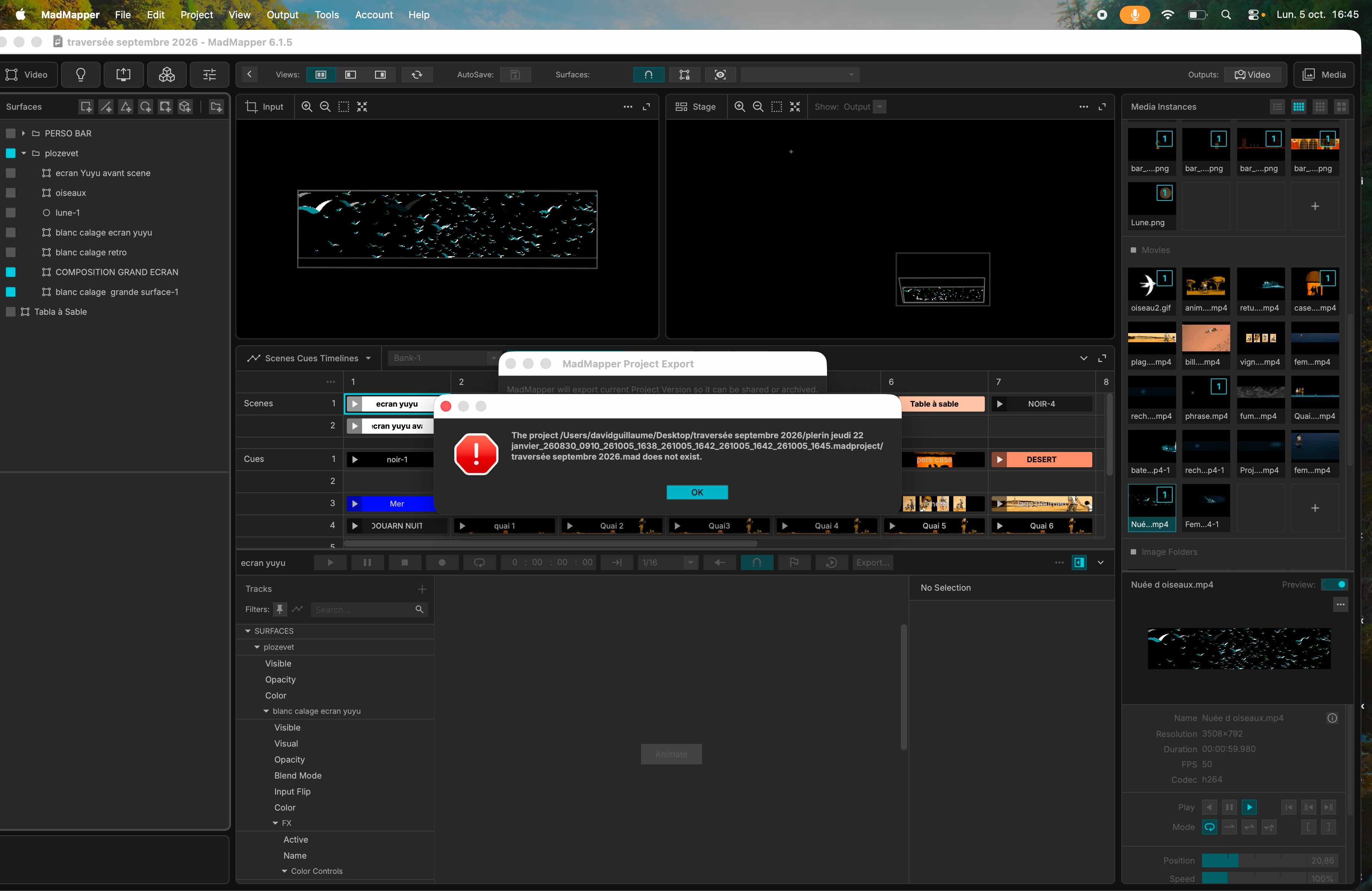The image size is (1372, 891).
Task: Click OK in the error dialog
Action: pyautogui.click(x=697, y=492)
